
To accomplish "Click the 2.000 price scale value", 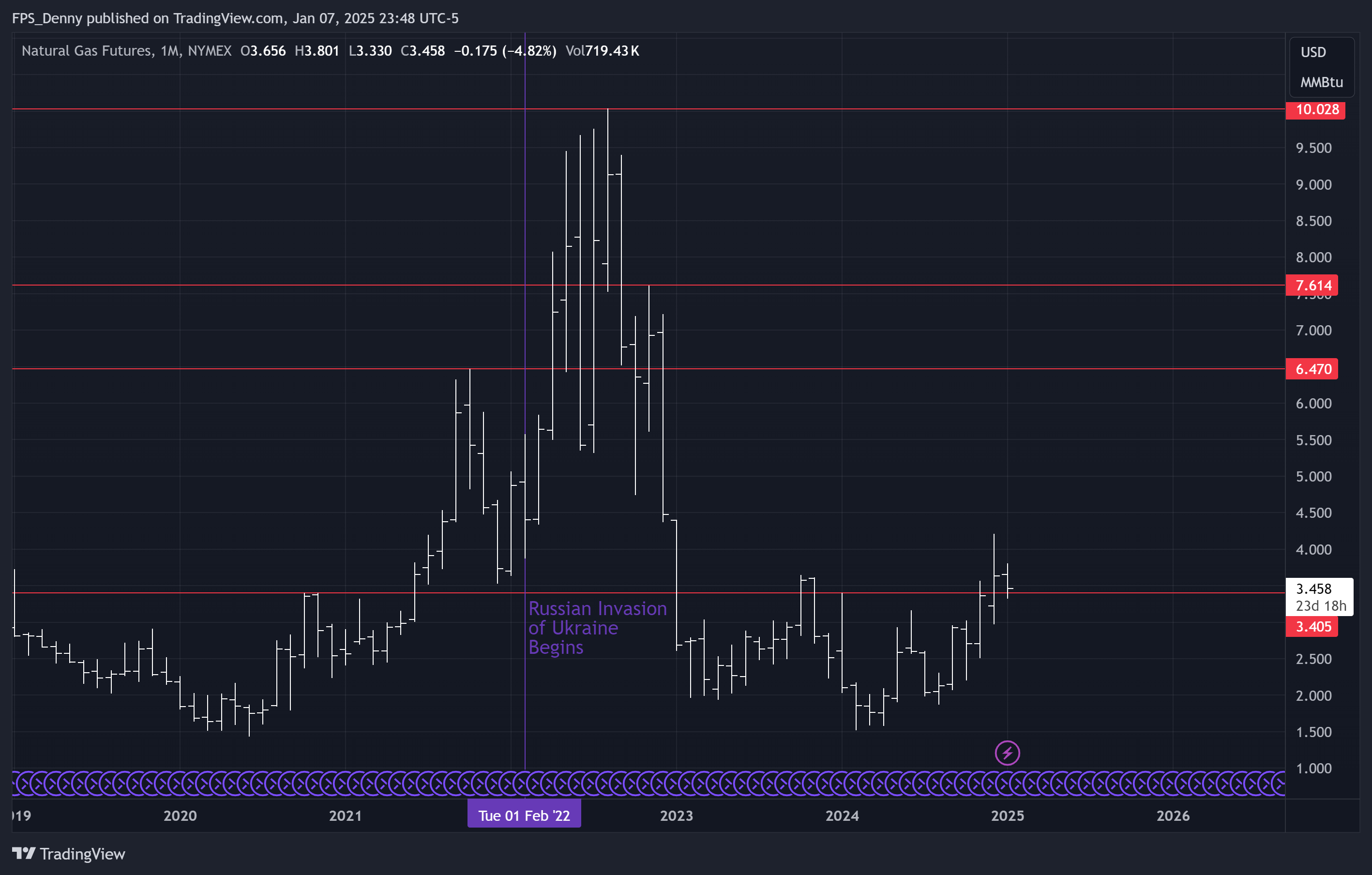I will 1313,695.
